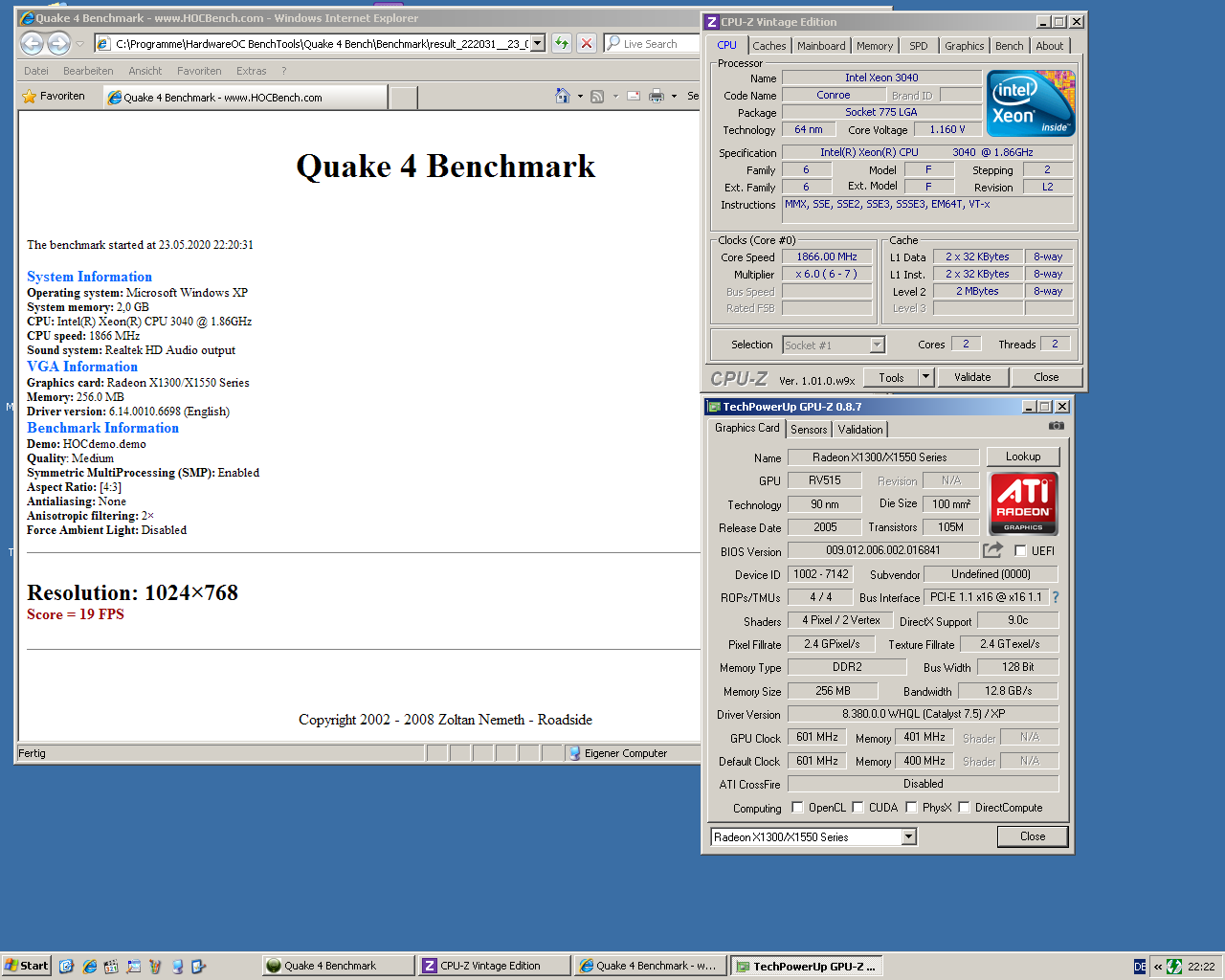This screenshot has width=1225, height=980.
Task: Open the IE address bar dropdown
Action: [538, 43]
